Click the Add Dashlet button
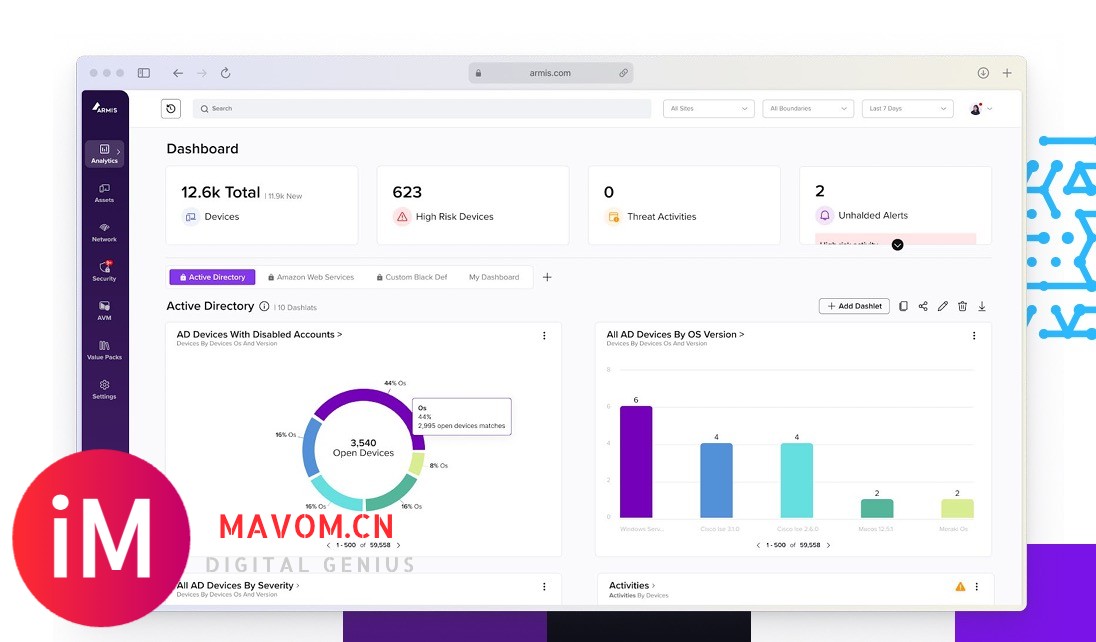1096x642 pixels. pos(854,306)
